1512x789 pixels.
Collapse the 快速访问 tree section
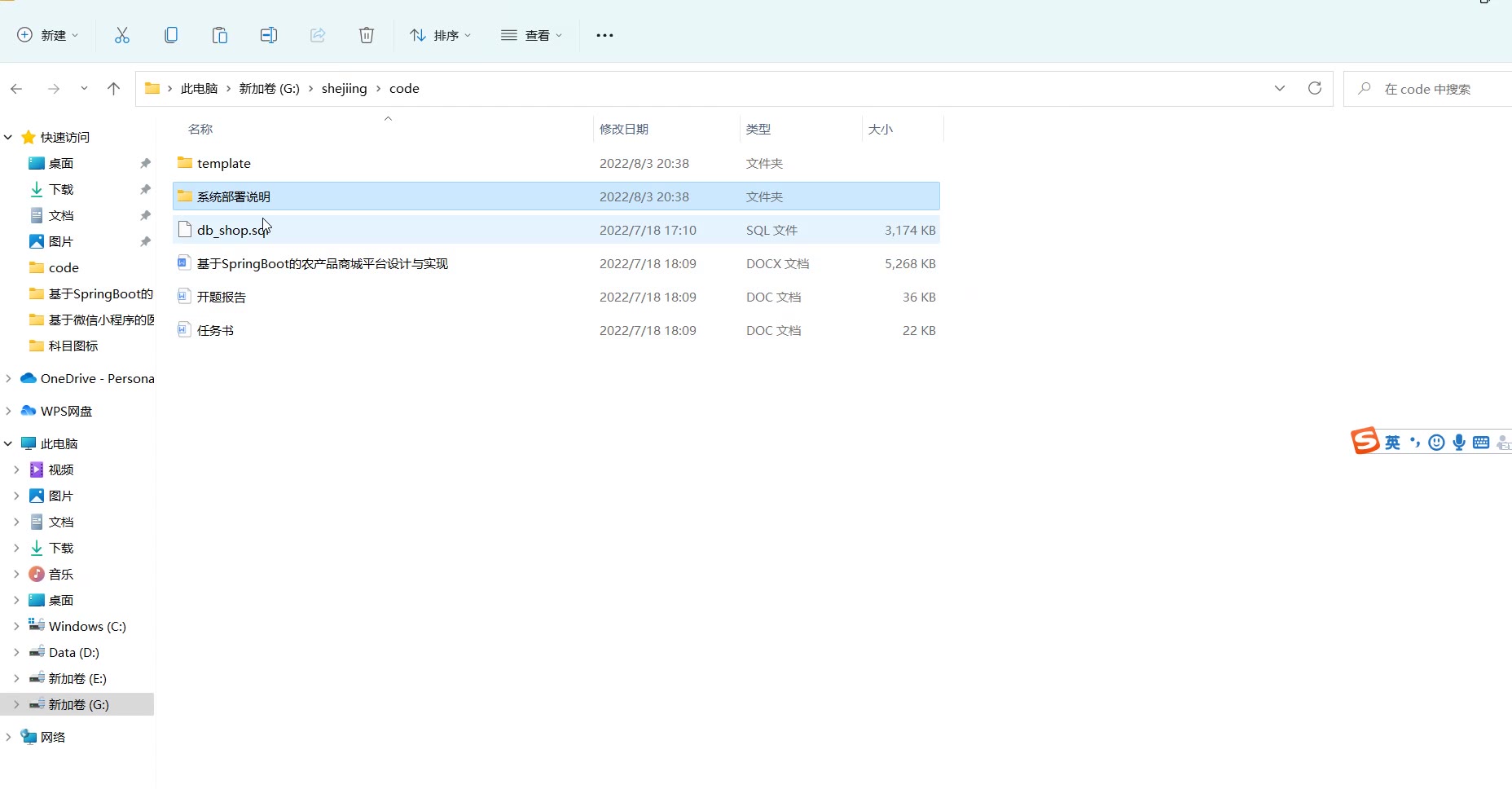point(8,137)
